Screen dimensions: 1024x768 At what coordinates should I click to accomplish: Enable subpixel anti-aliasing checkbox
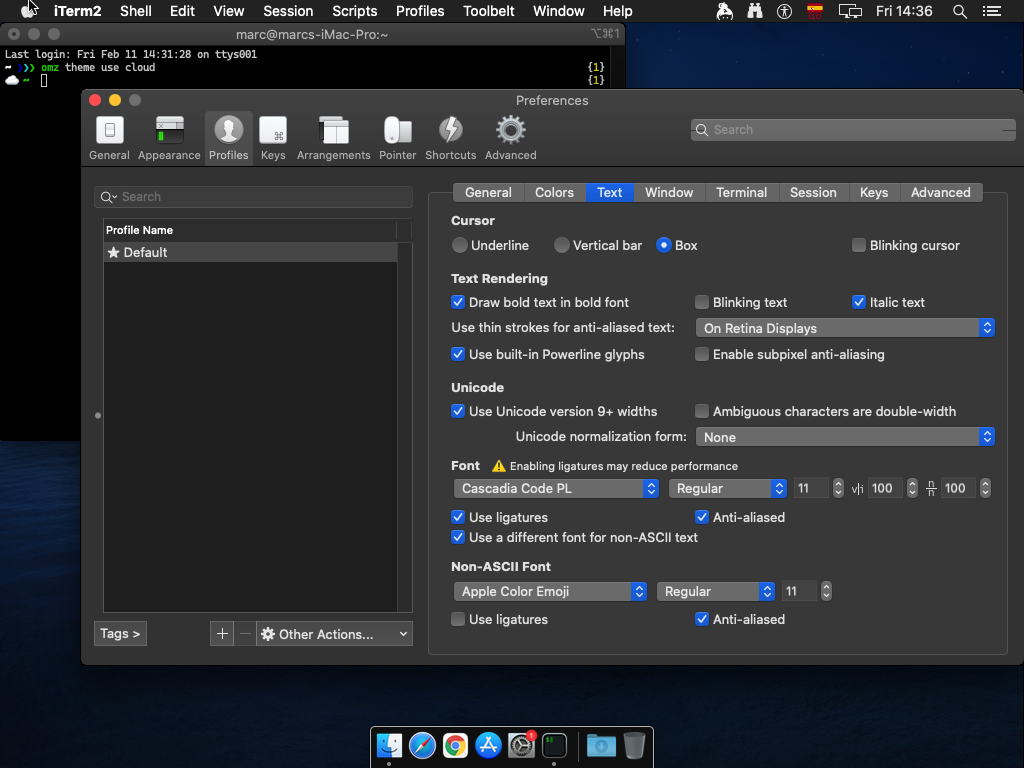pos(702,354)
